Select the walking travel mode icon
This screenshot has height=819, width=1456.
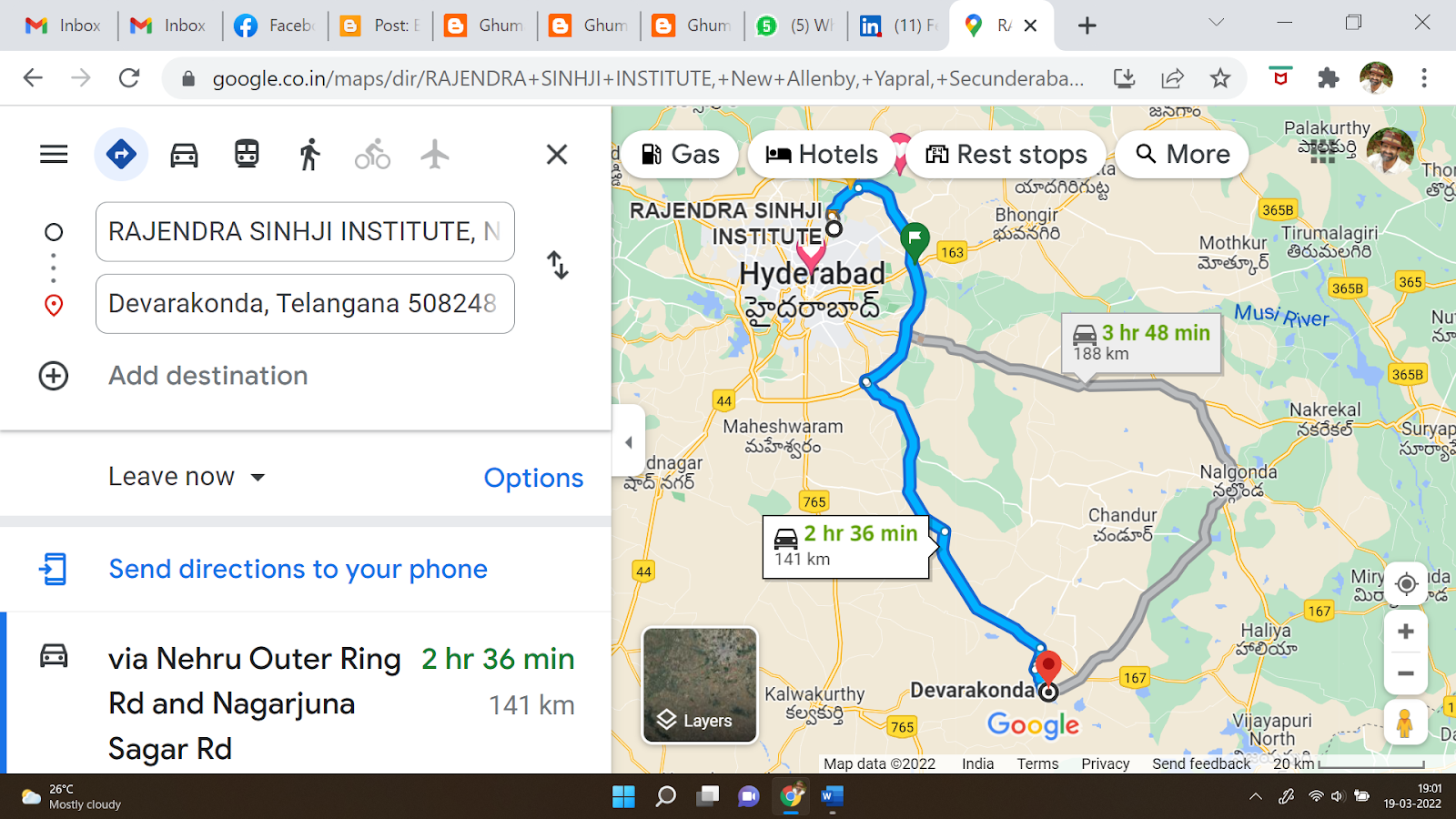point(309,154)
